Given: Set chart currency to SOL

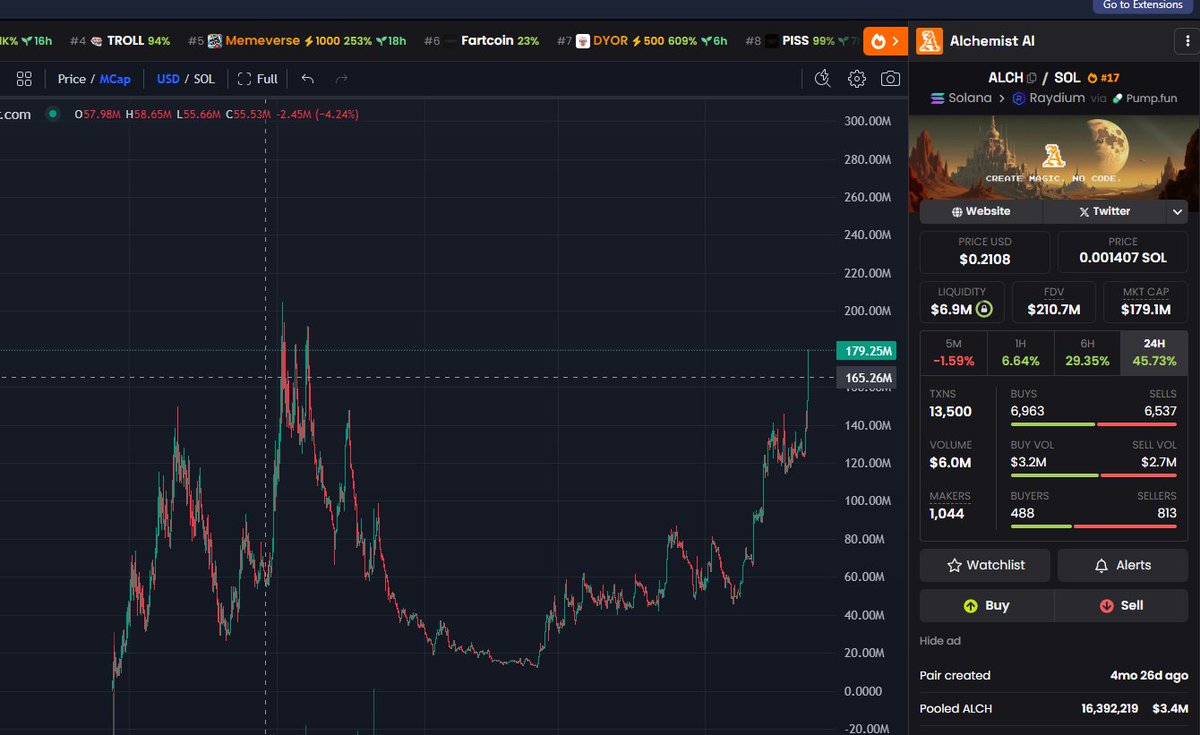Looking at the screenshot, I should coord(204,78).
